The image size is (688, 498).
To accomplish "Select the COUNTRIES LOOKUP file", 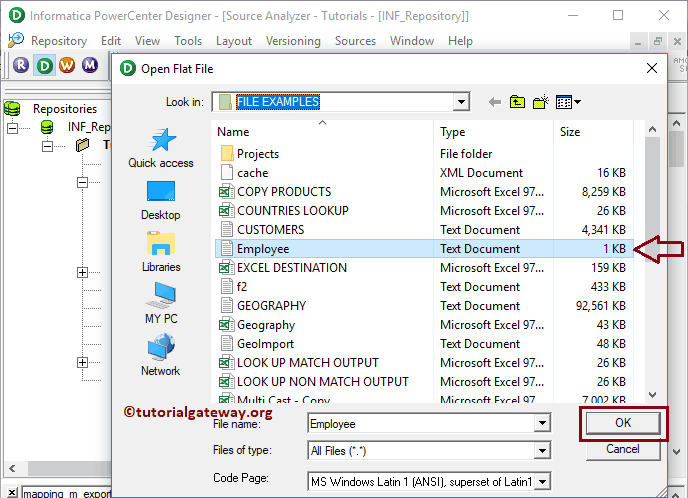I will [x=283, y=211].
